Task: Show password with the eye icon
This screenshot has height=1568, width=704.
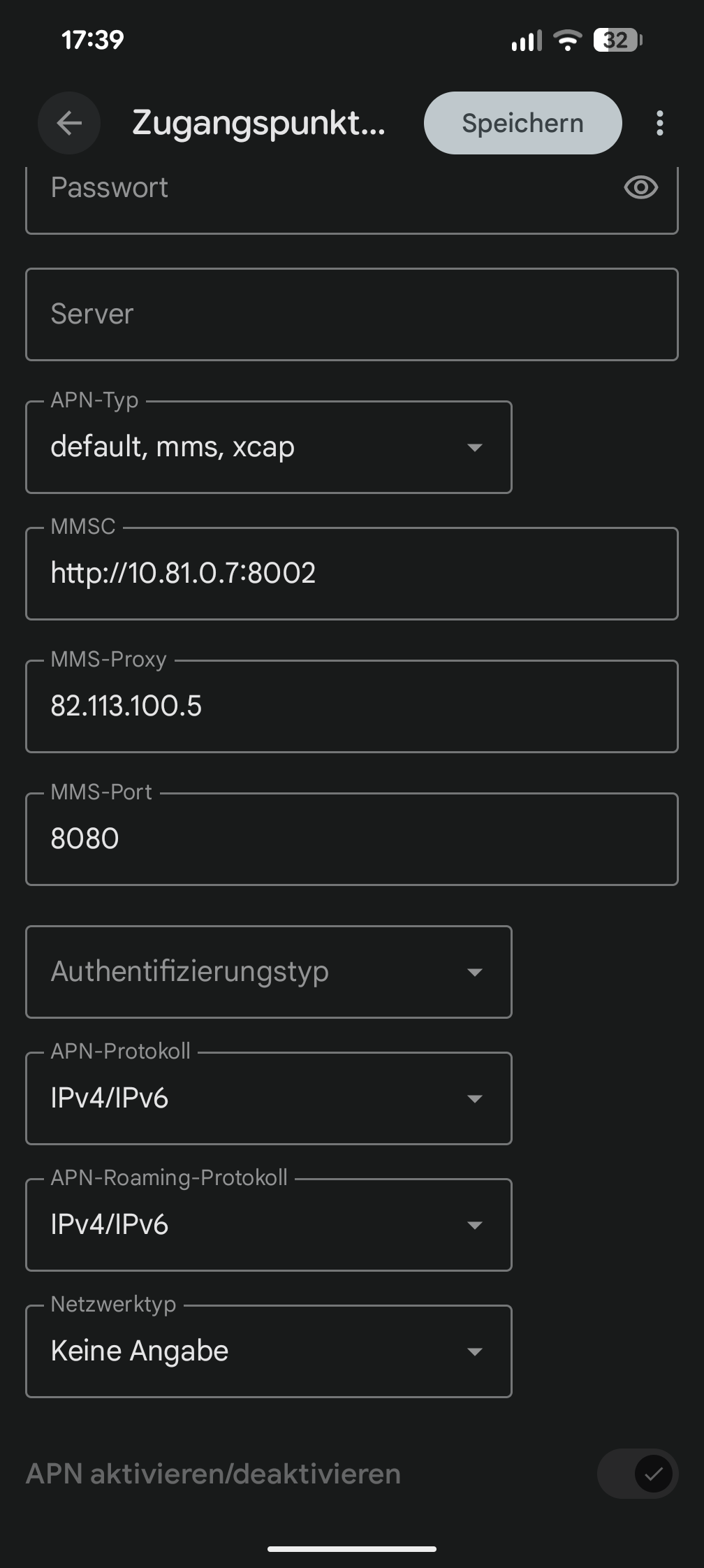Action: tap(640, 187)
